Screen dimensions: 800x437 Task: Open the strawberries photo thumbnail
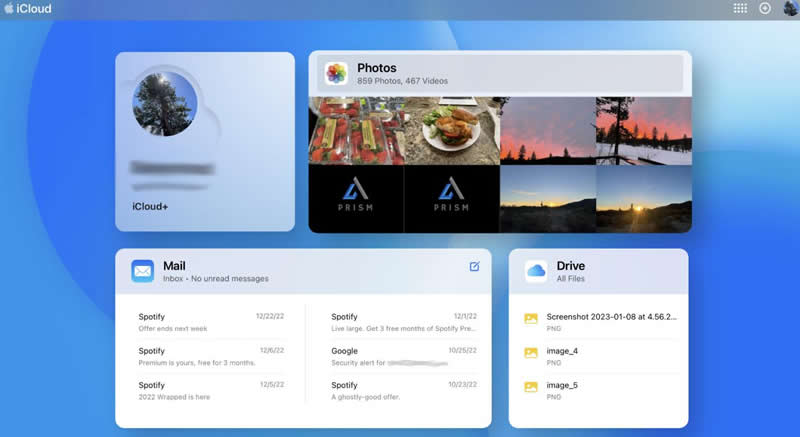357,131
